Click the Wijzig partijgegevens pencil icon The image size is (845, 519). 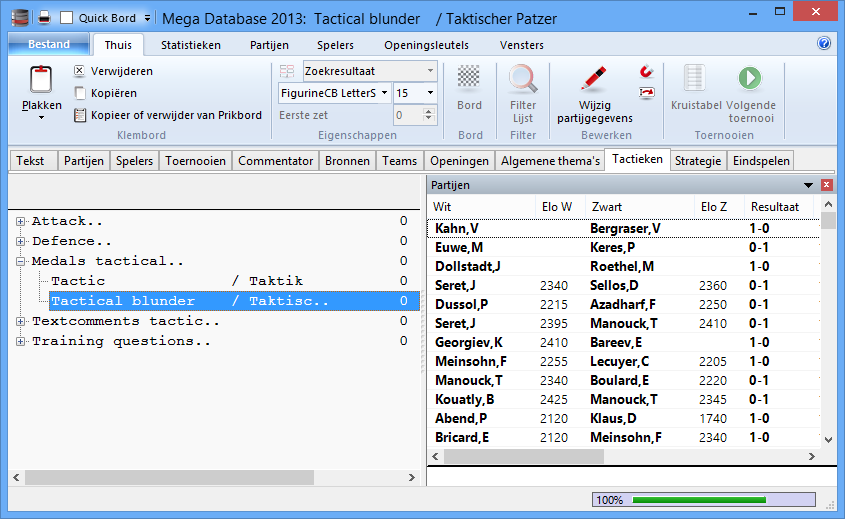coord(594,78)
